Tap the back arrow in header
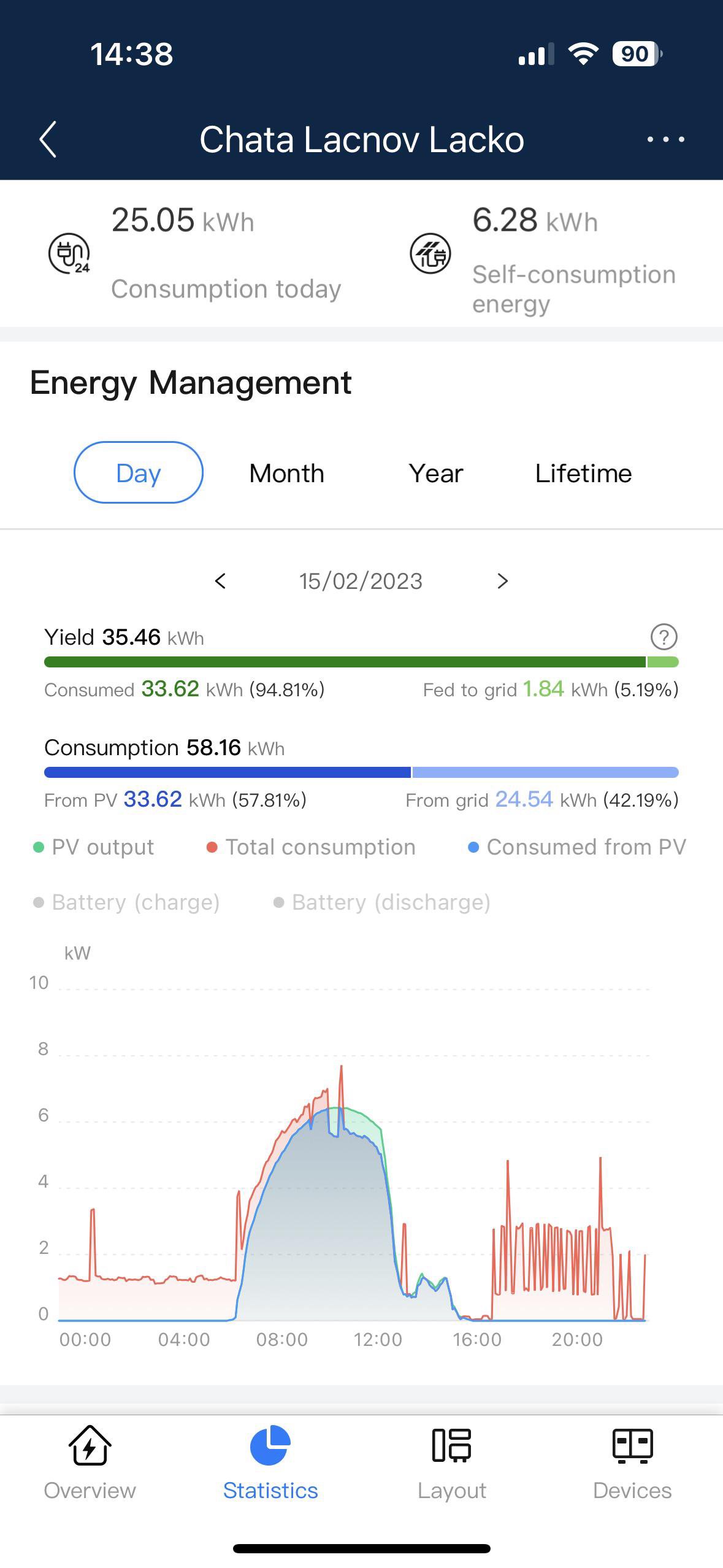This screenshot has width=723, height=1568. (x=48, y=139)
